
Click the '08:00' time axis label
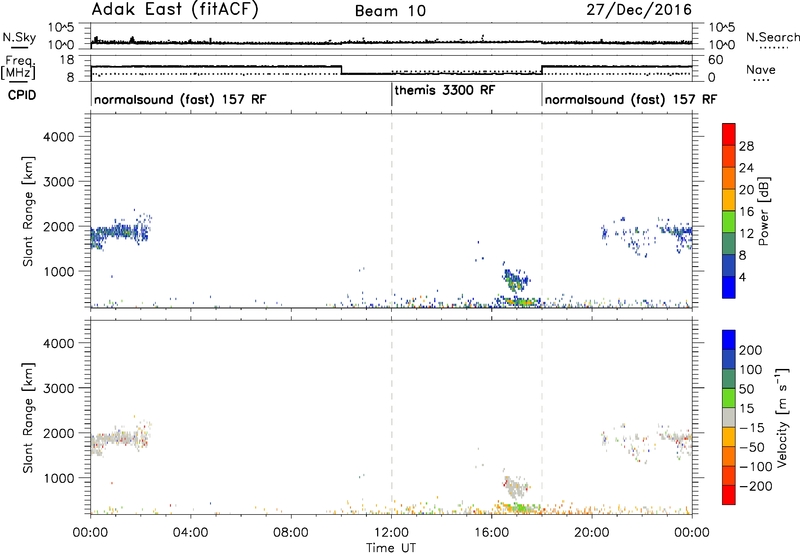click(x=291, y=533)
